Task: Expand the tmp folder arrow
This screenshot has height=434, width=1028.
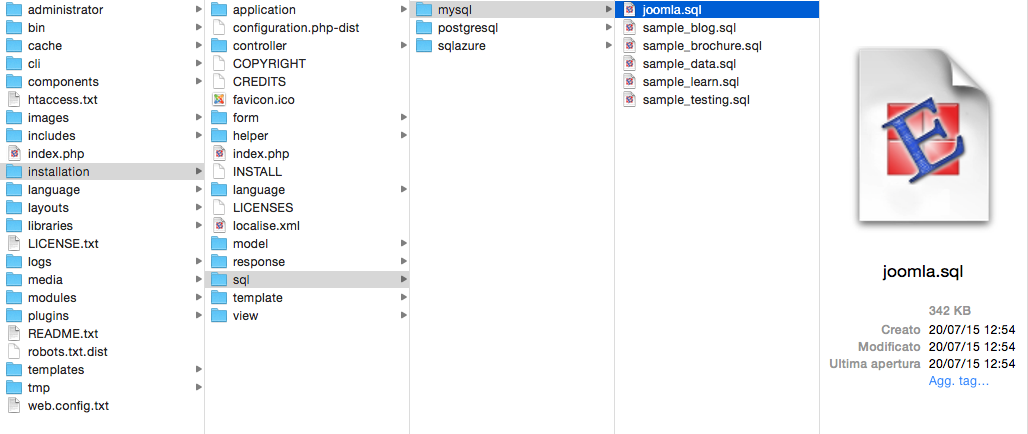Action: click(199, 387)
